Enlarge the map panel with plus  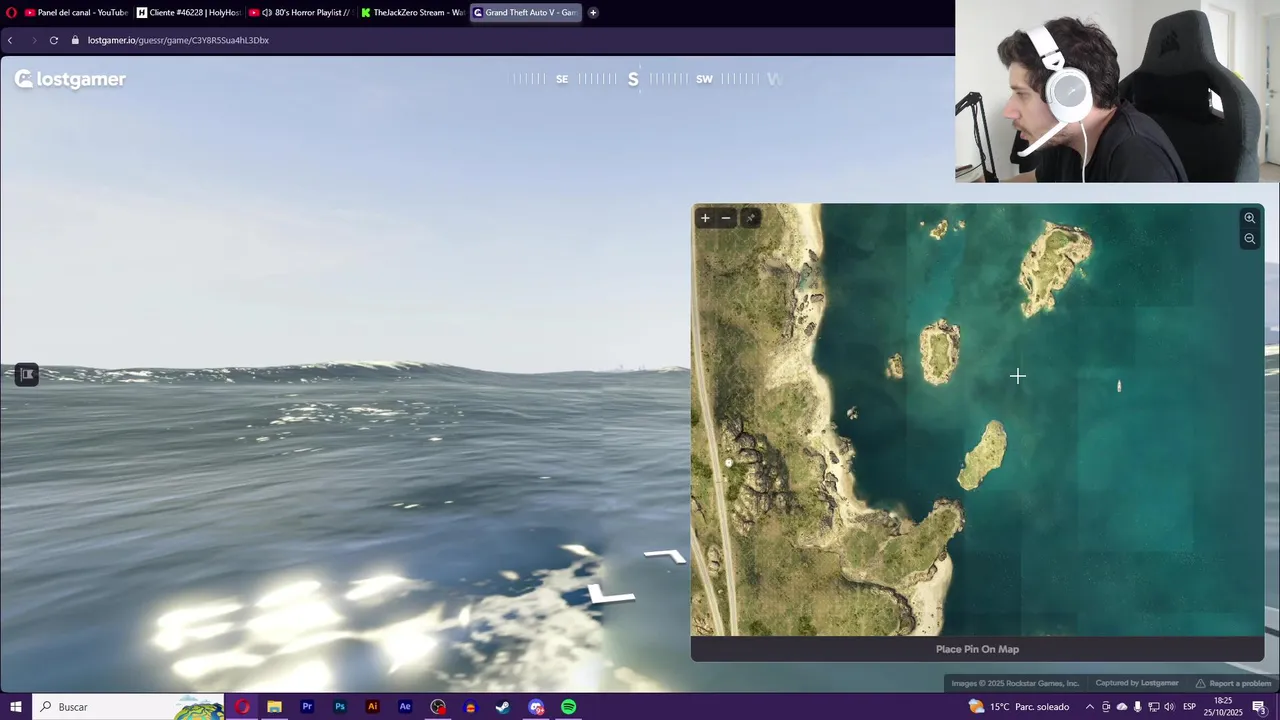point(705,218)
